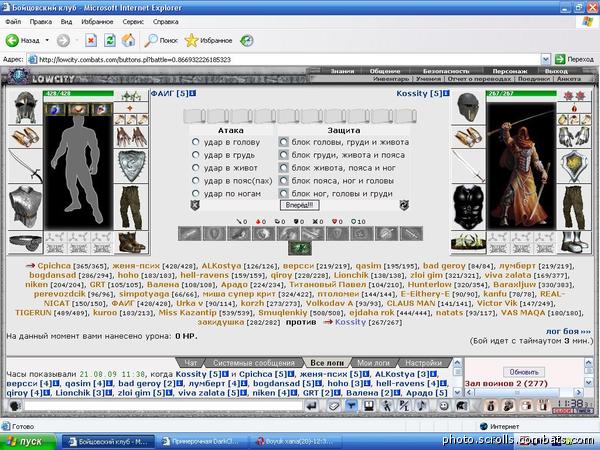Open the Избранное menu in menu bar
This screenshot has height=450, width=600.
tap(97, 22)
